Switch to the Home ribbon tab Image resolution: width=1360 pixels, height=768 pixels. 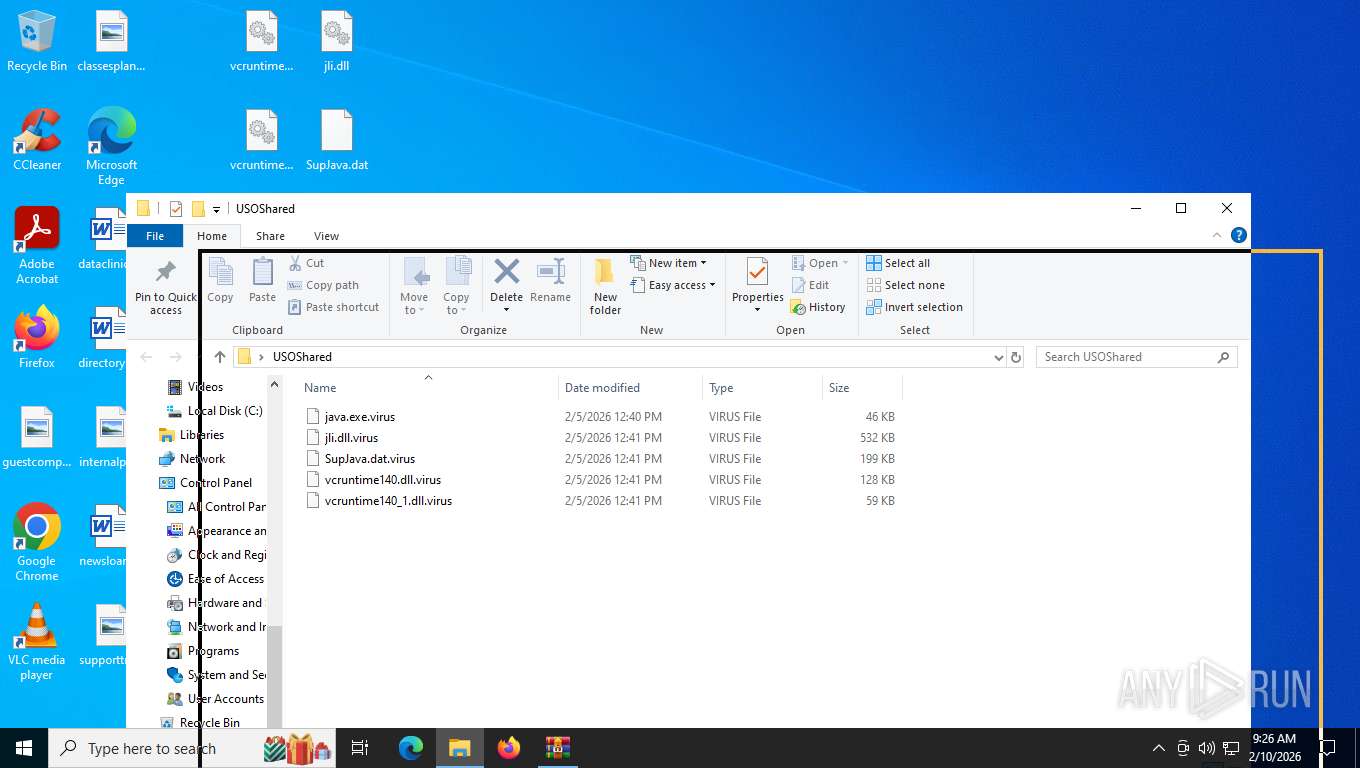pyautogui.click(x=212, y=236)
